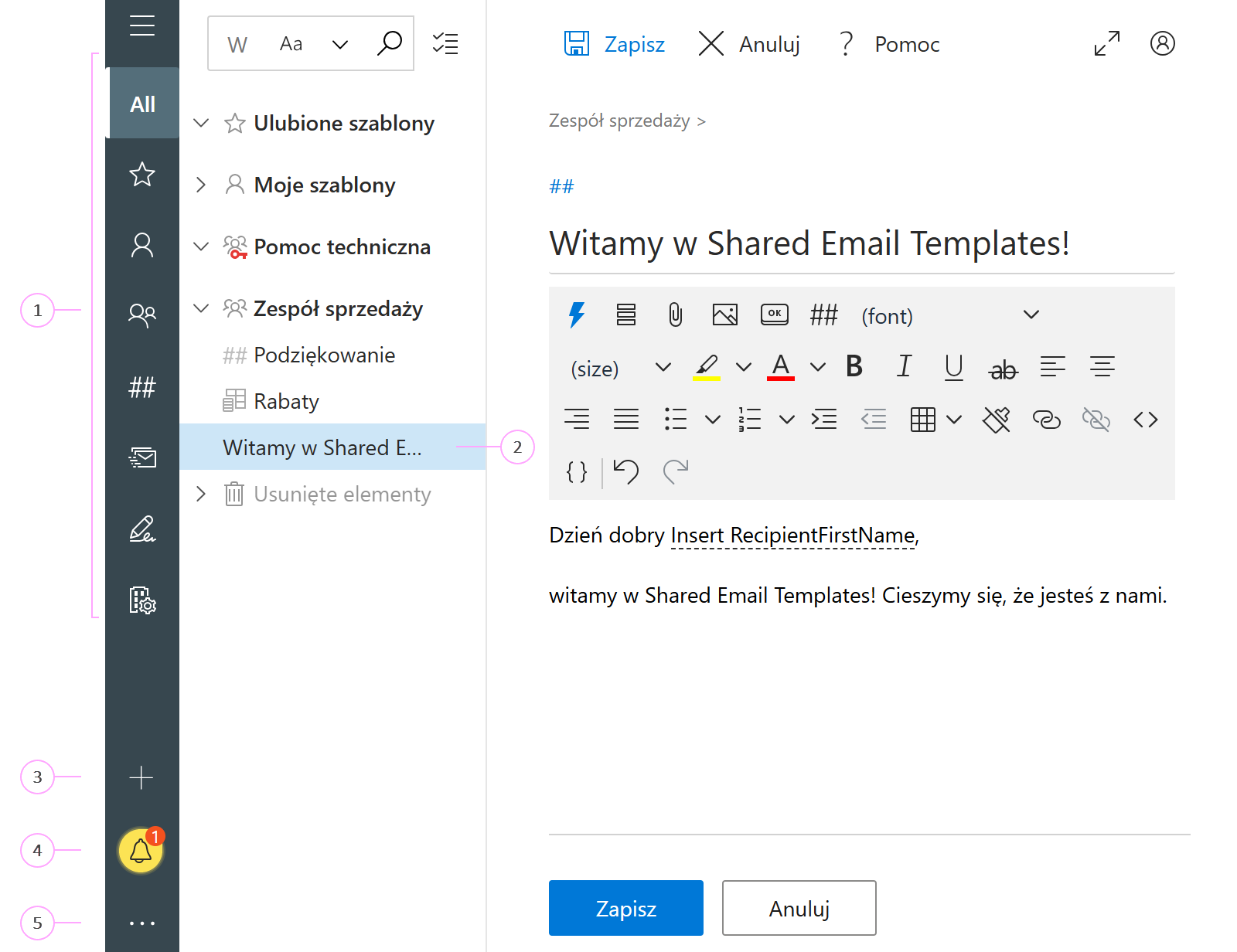1237x952 pixels.
Task: Enable strikethrough text style
Action: tap(1004, 369)
